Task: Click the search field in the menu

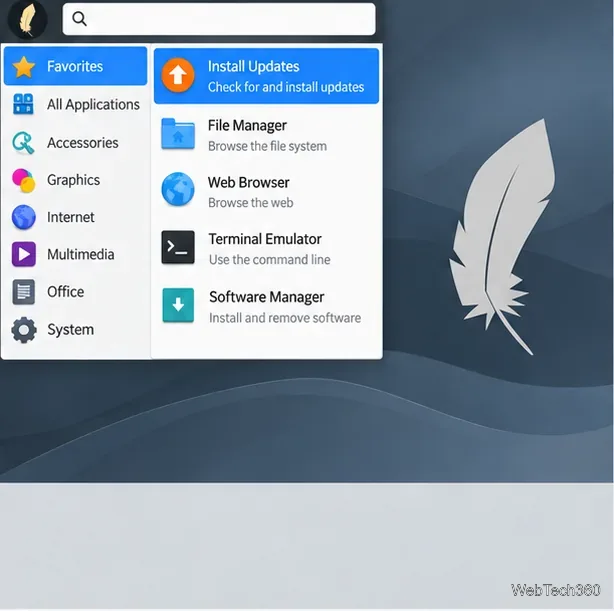Action: [x=219, y=19]
